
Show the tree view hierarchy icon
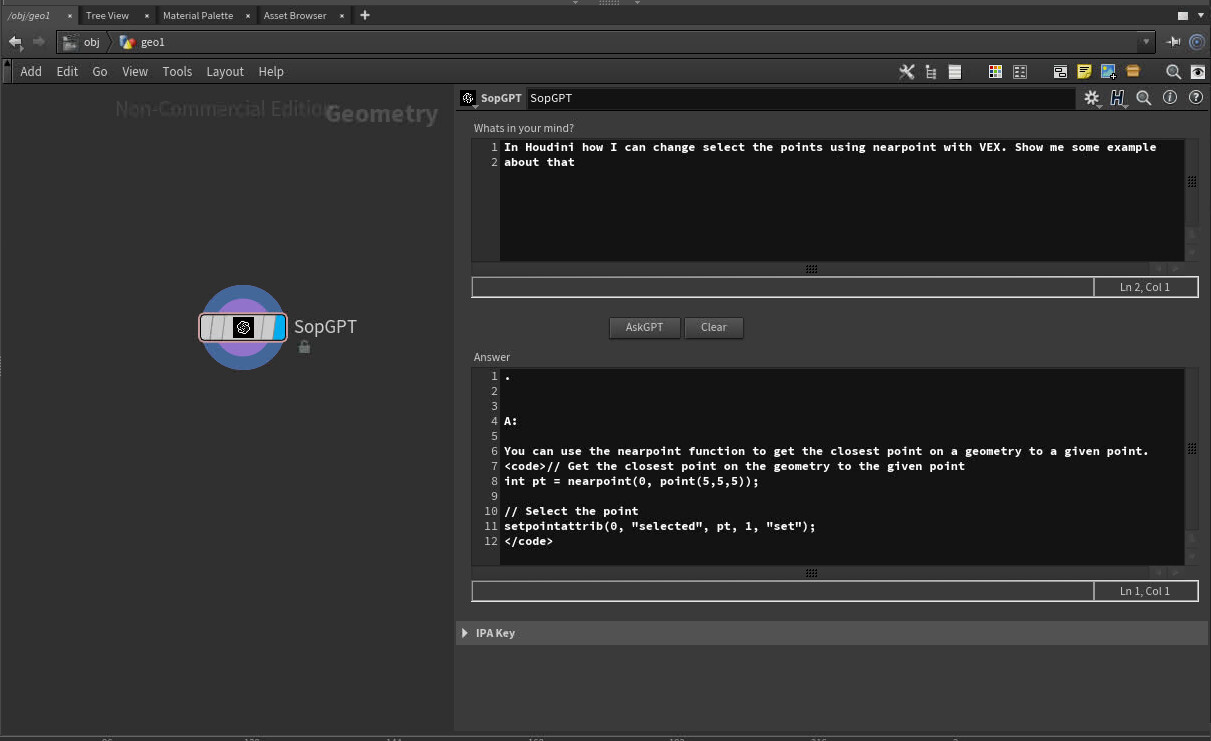point(931,72)
